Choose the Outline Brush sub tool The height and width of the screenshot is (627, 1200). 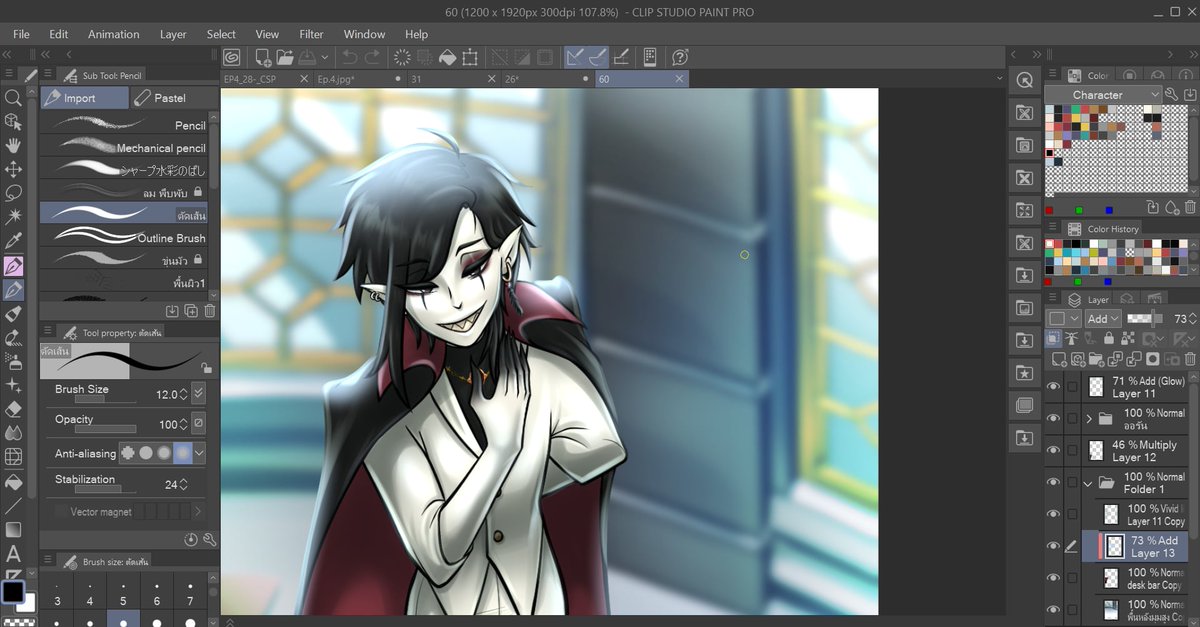(x=124, y=237)
